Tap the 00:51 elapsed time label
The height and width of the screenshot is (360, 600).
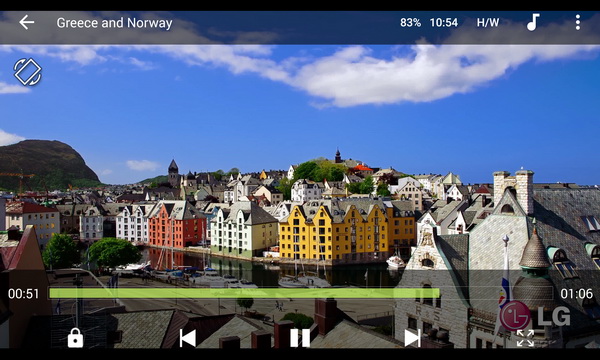point(24,294)
